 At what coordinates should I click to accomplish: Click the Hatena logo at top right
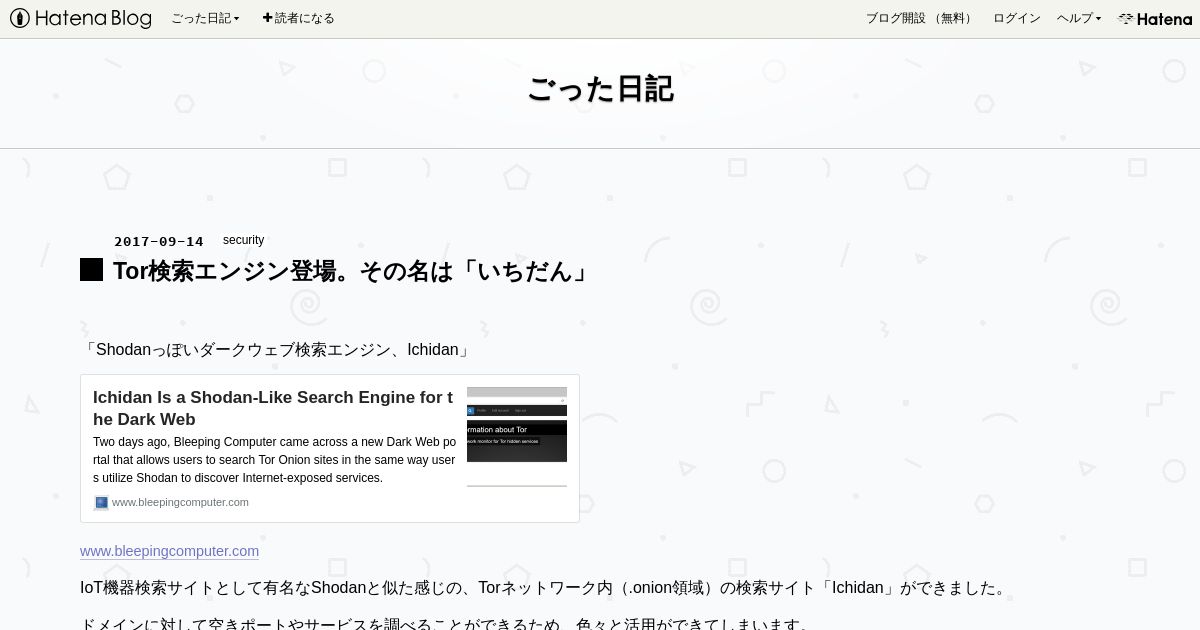tap(1155, 18)
